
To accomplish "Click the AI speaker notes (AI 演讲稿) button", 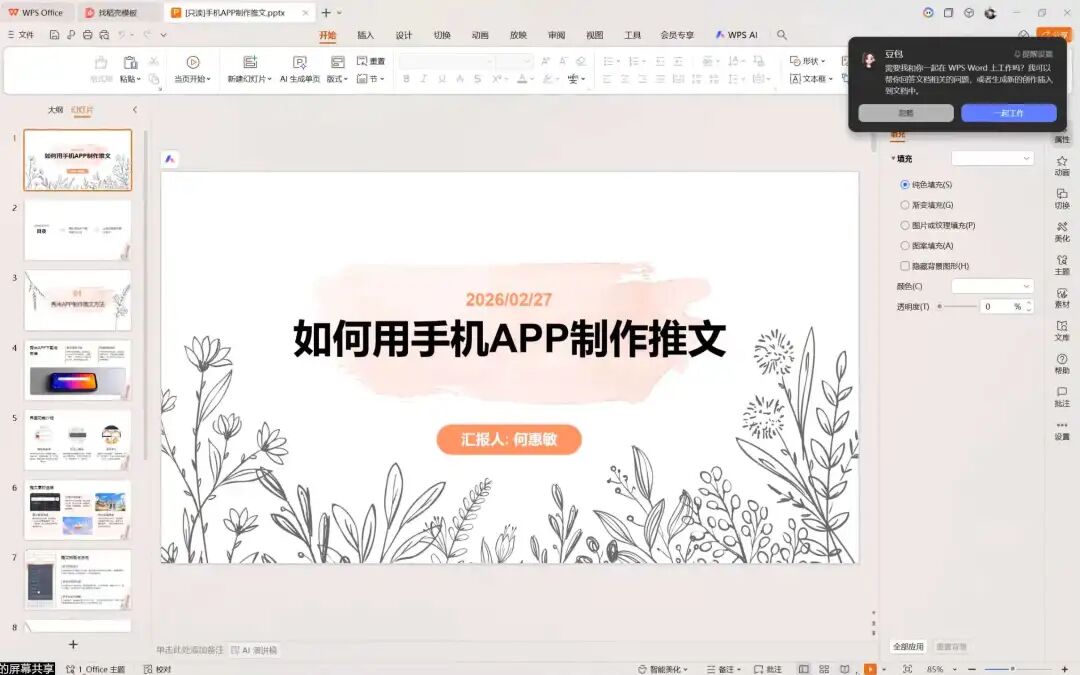I will pos(254,650).
